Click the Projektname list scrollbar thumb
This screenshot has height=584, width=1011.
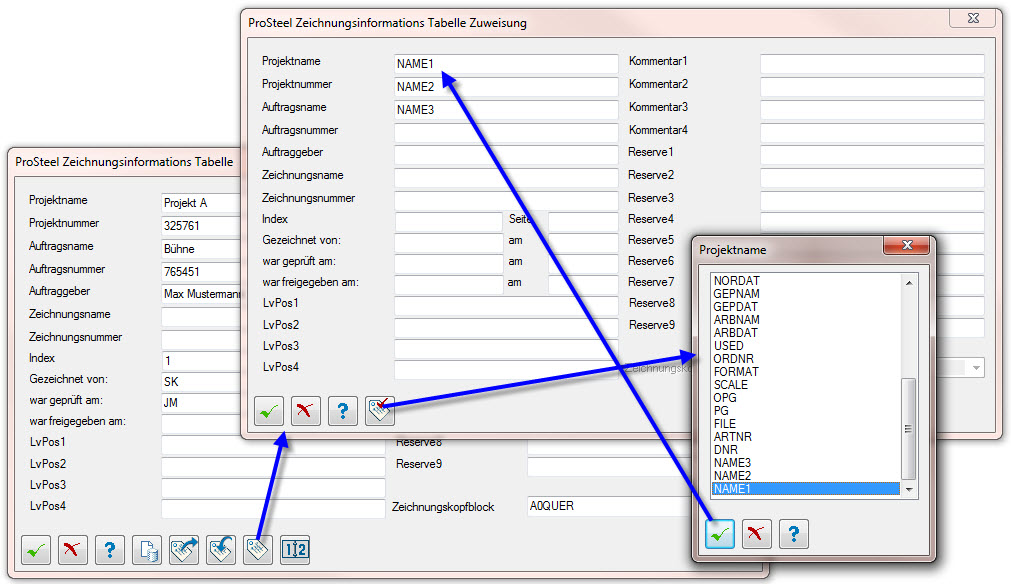908,429
